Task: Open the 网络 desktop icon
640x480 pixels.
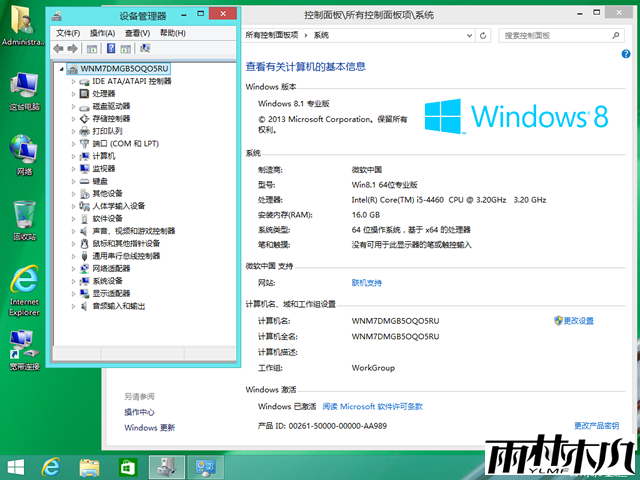Action: 24,155
